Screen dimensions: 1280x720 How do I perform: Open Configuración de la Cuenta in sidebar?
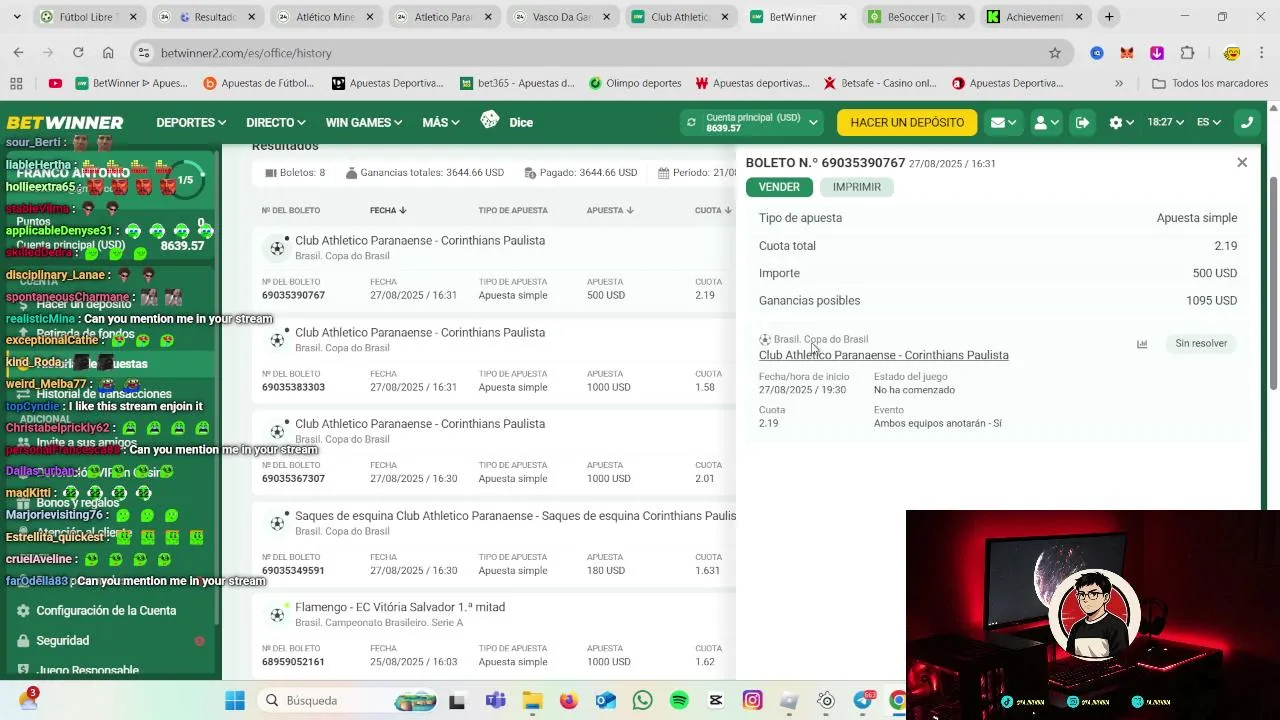click(106, 610)
